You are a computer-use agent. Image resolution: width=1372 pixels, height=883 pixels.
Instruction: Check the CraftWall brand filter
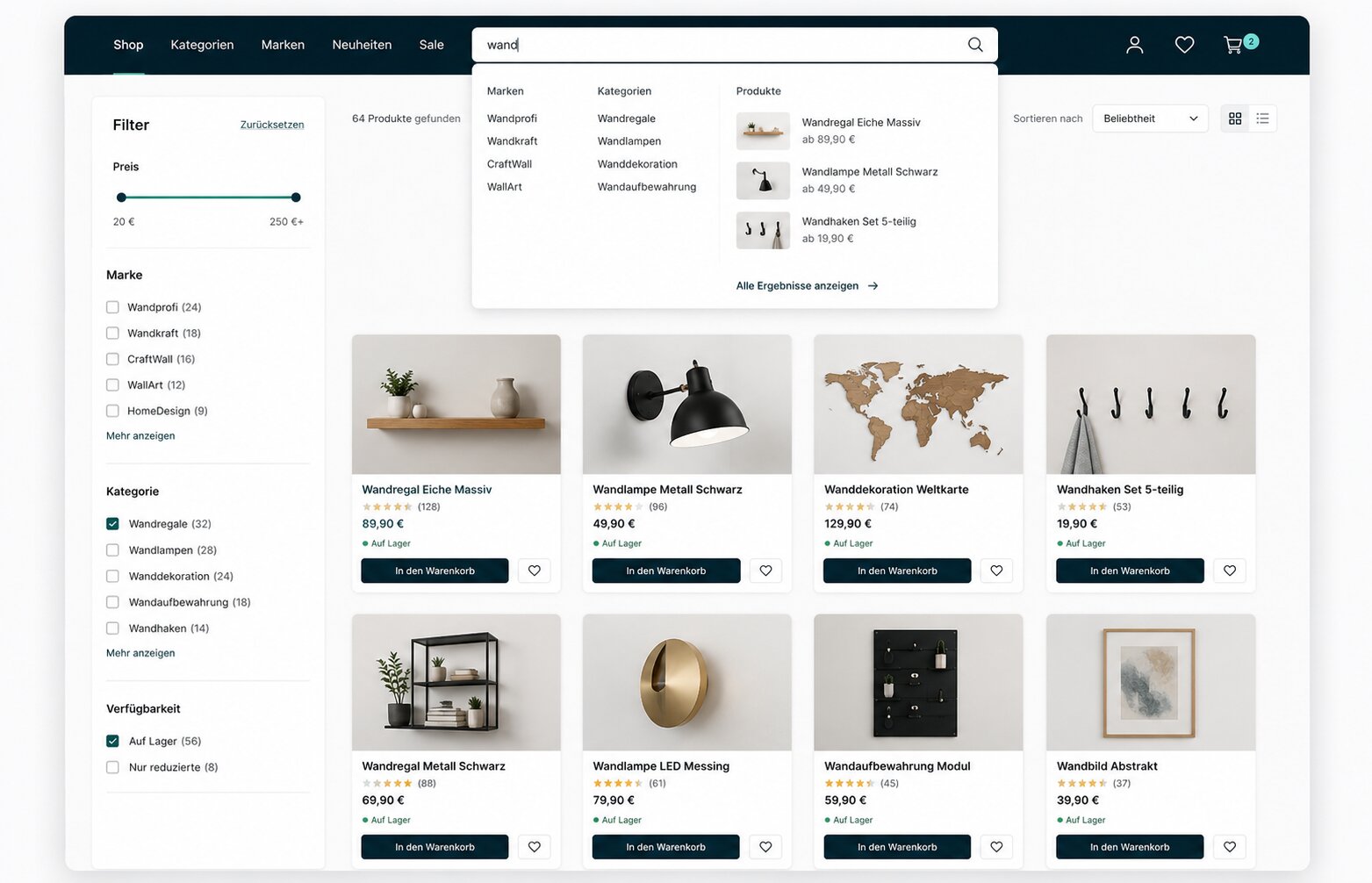point(112,359)
